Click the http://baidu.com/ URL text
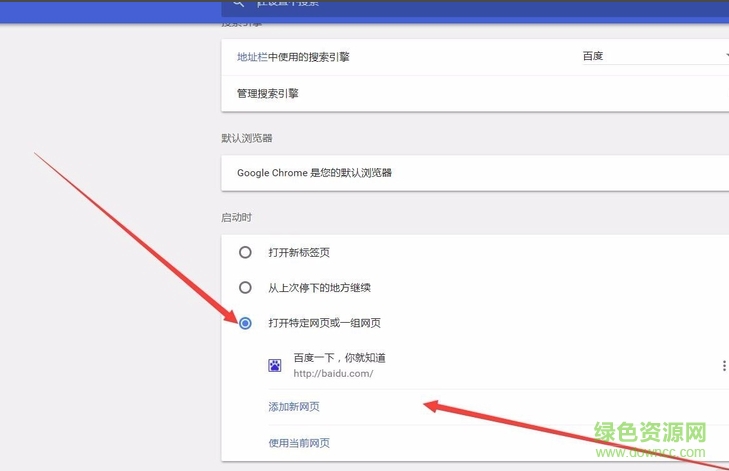 click(x=333, y=374)
